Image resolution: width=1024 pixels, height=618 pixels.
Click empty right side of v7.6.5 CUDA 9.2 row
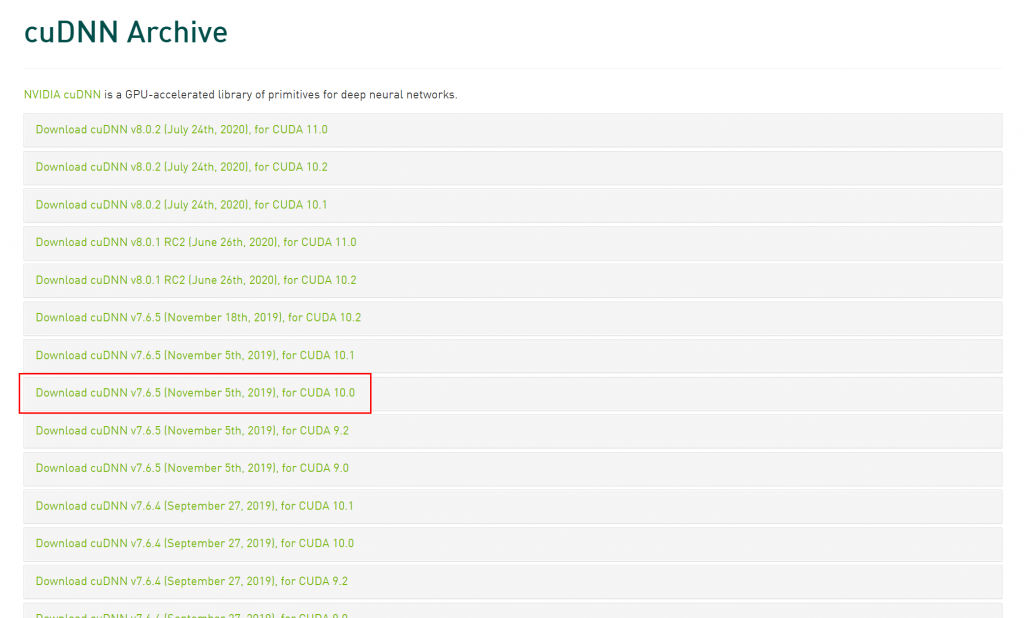click(x=750, y=431)
